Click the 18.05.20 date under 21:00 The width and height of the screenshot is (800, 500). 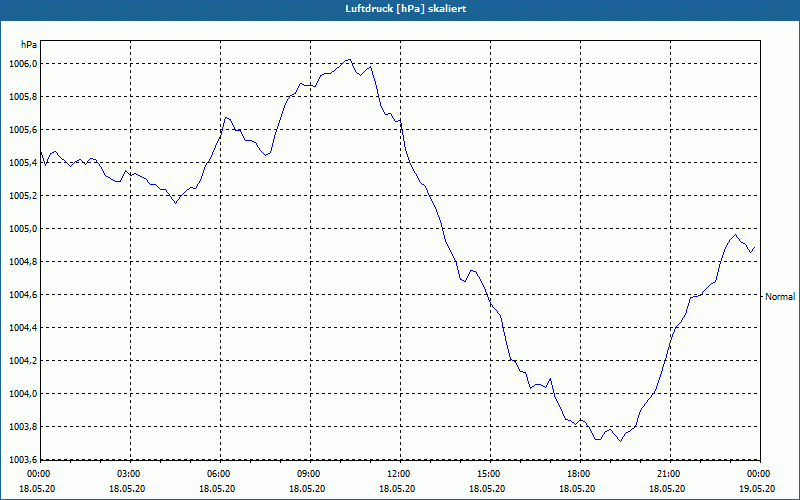[x=666, y=488]
